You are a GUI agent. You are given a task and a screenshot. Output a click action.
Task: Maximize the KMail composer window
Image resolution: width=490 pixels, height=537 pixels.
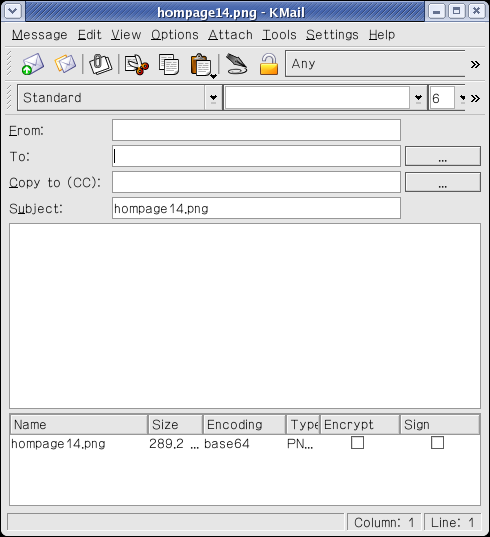tap(456, 11)
